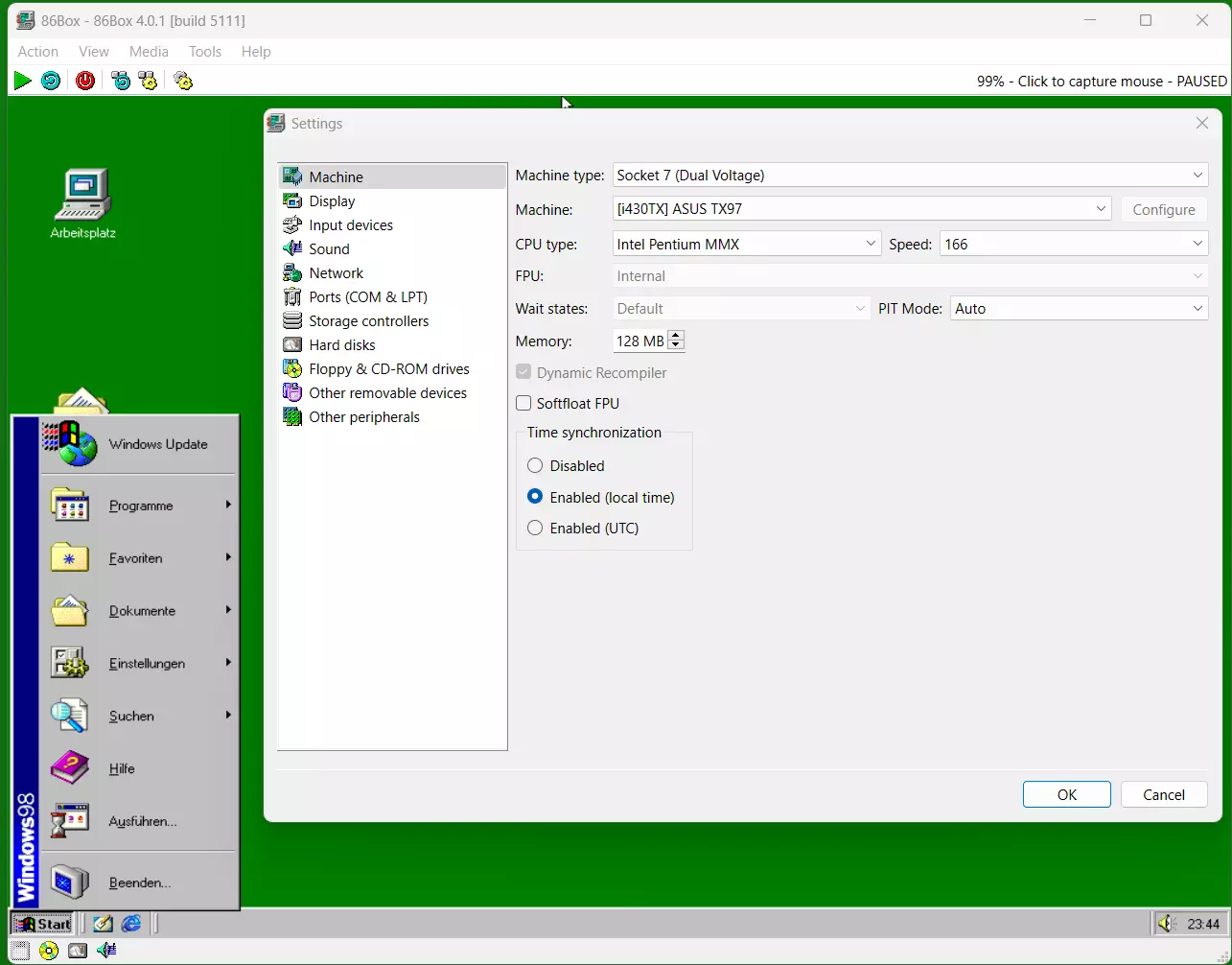Open the Media menu
This screenshot has width=1232, height=965.
149,52
